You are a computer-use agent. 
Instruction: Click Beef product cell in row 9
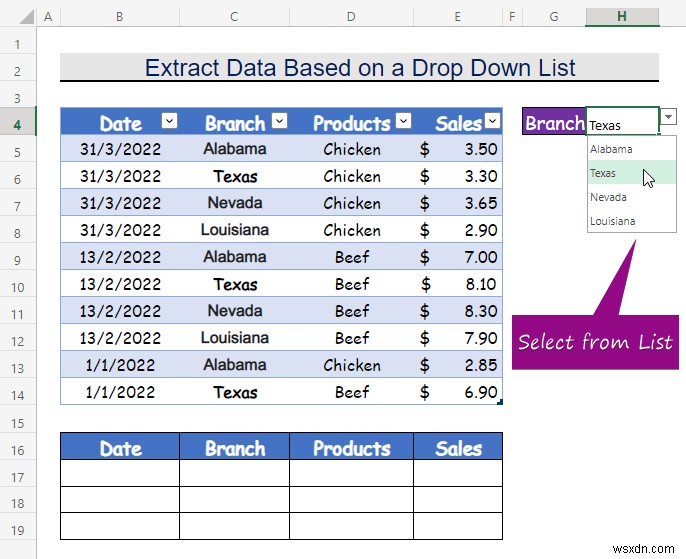[351, 257]
